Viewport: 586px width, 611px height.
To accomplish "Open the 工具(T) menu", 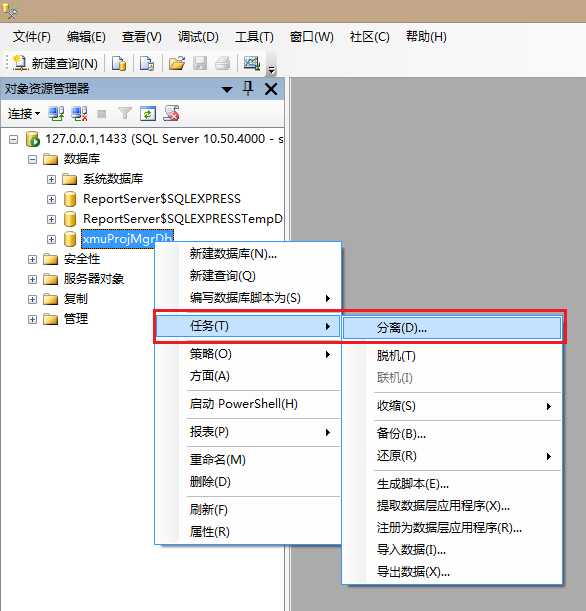I will (254, 37).
